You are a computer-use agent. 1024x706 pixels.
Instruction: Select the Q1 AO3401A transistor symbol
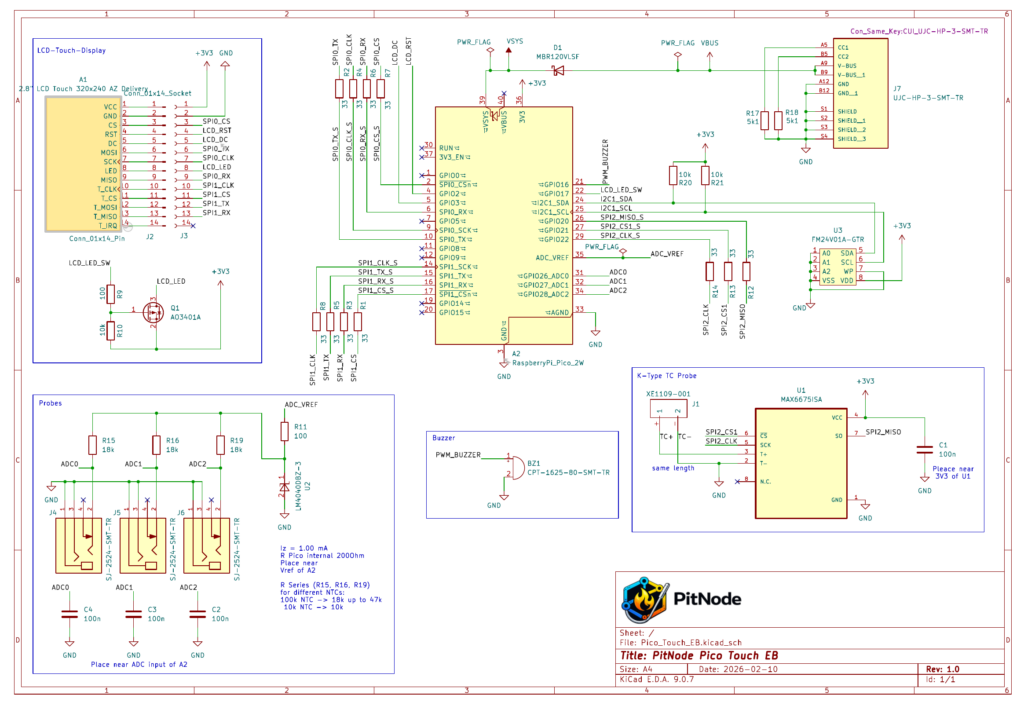pos(153,312)
